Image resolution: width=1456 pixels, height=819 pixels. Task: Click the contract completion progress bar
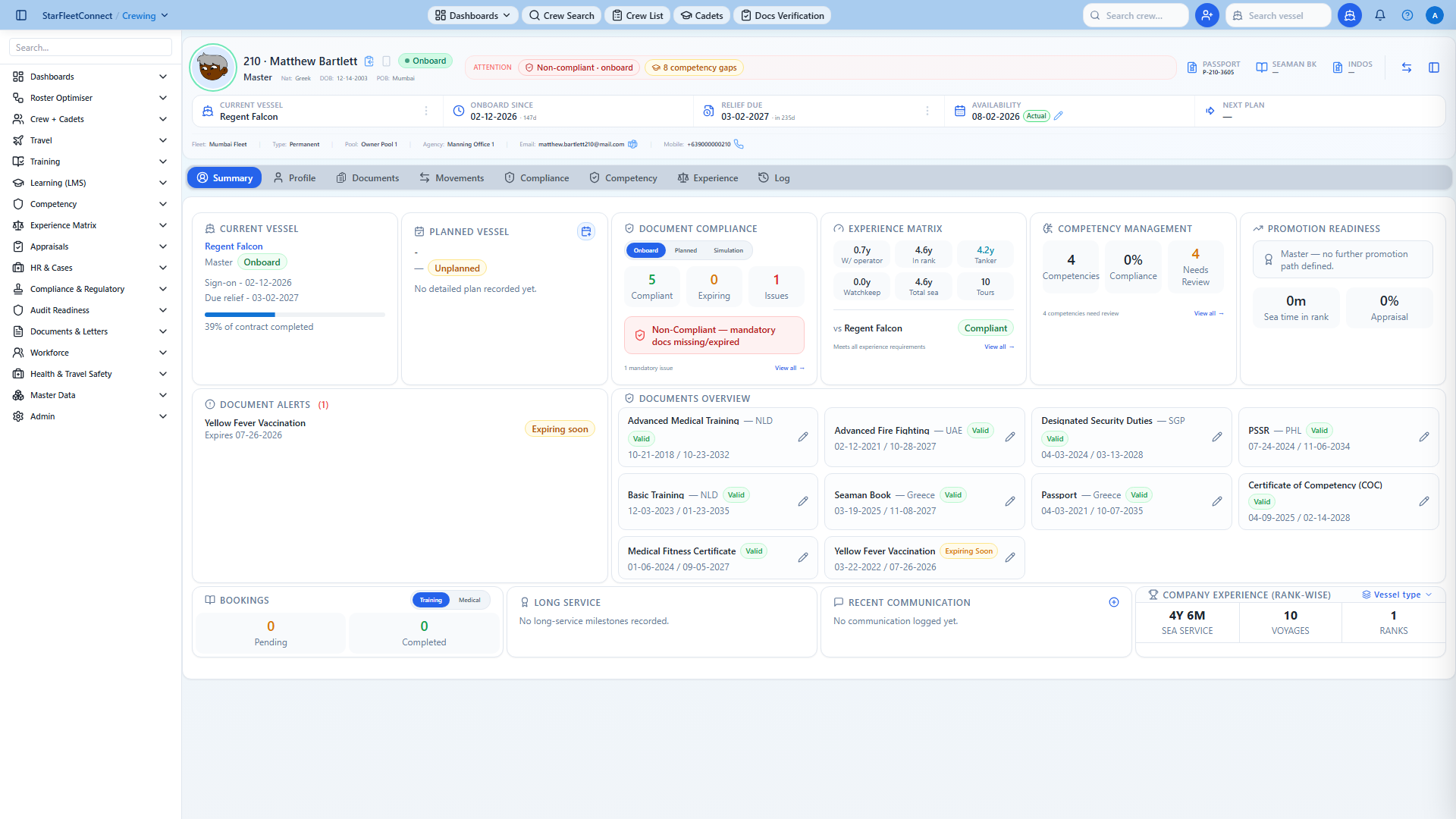point(295,314)
